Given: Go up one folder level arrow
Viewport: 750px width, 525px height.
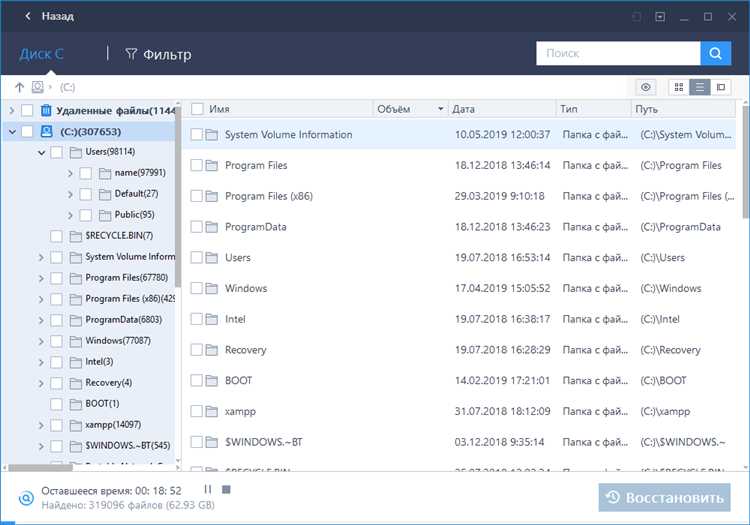Looking at the screenshot, I should [19, 88].
